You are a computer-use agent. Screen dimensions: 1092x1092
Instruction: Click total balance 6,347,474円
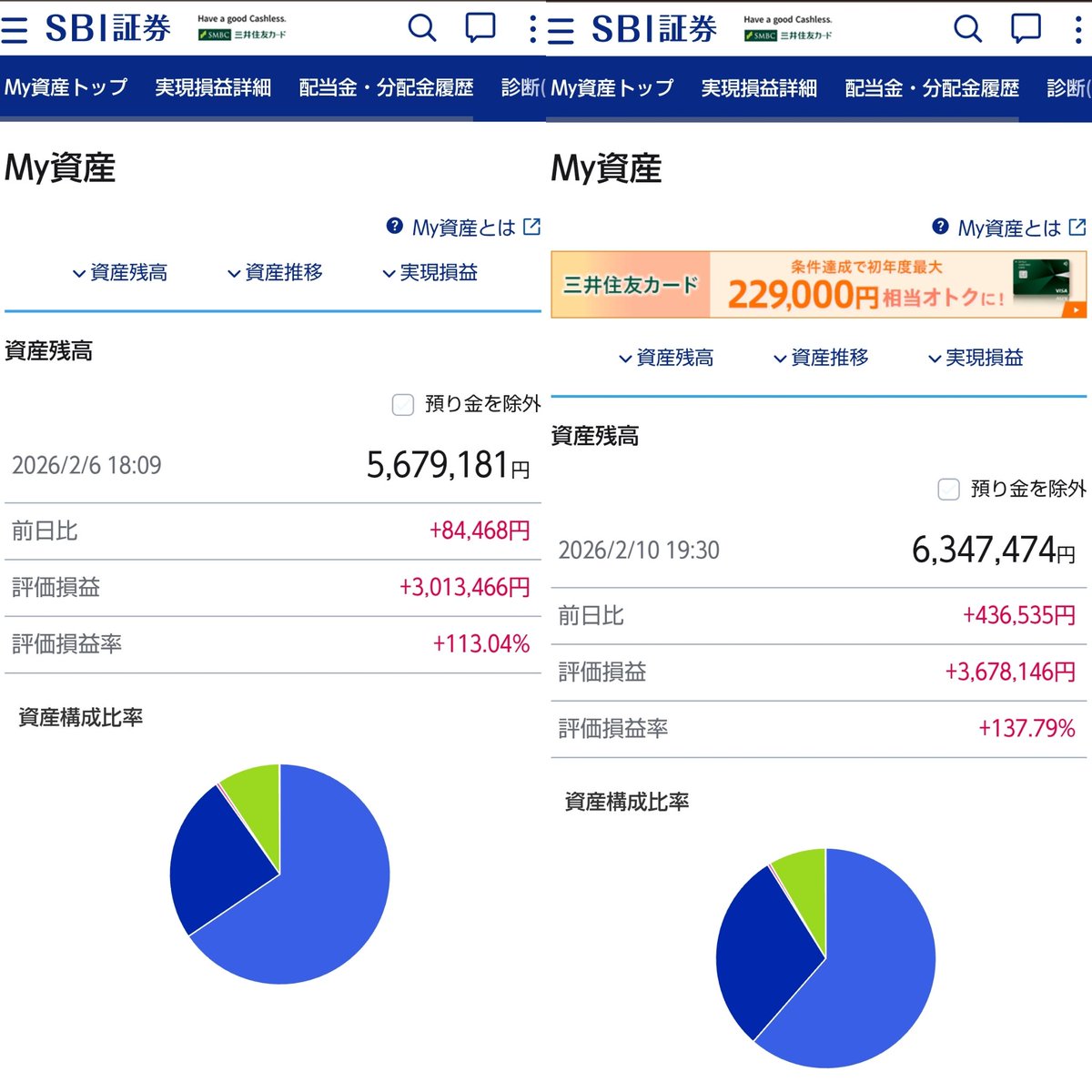pyautogui.click(x=994, y=550)
